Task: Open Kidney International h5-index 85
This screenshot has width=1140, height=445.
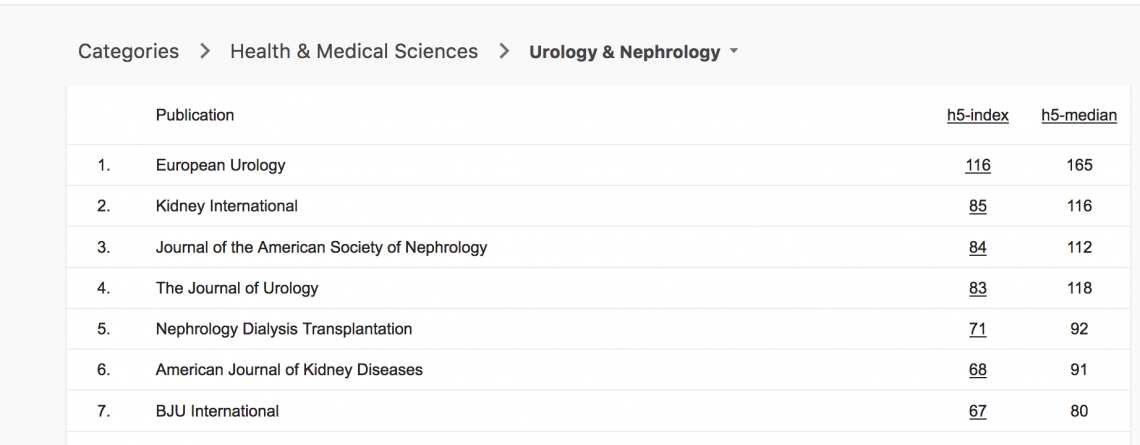Action: [x=977, y=206]
